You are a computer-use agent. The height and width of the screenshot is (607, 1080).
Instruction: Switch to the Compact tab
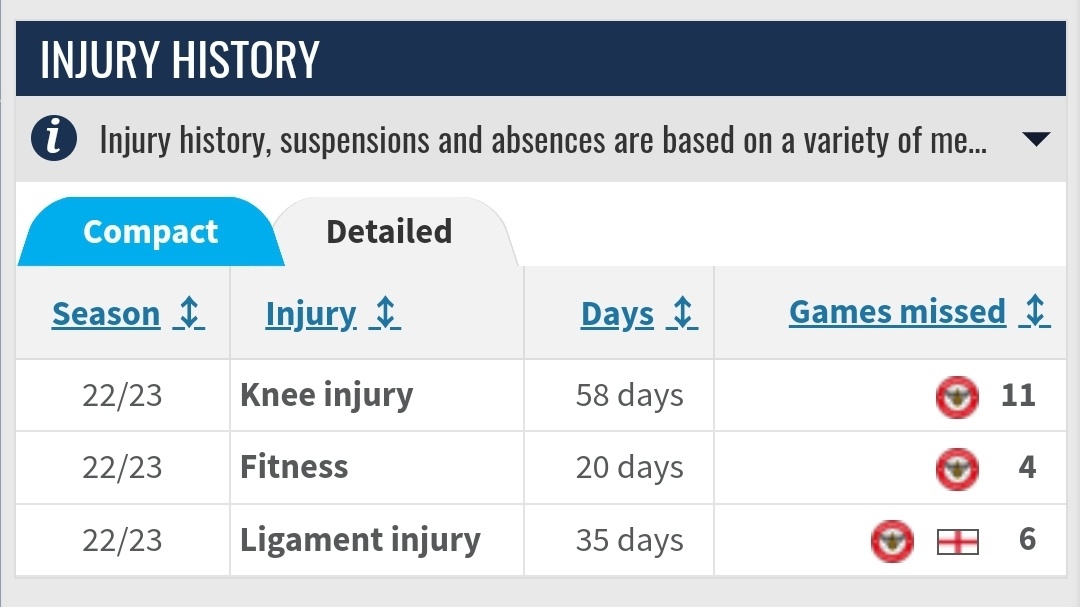[x=150, y=232]
